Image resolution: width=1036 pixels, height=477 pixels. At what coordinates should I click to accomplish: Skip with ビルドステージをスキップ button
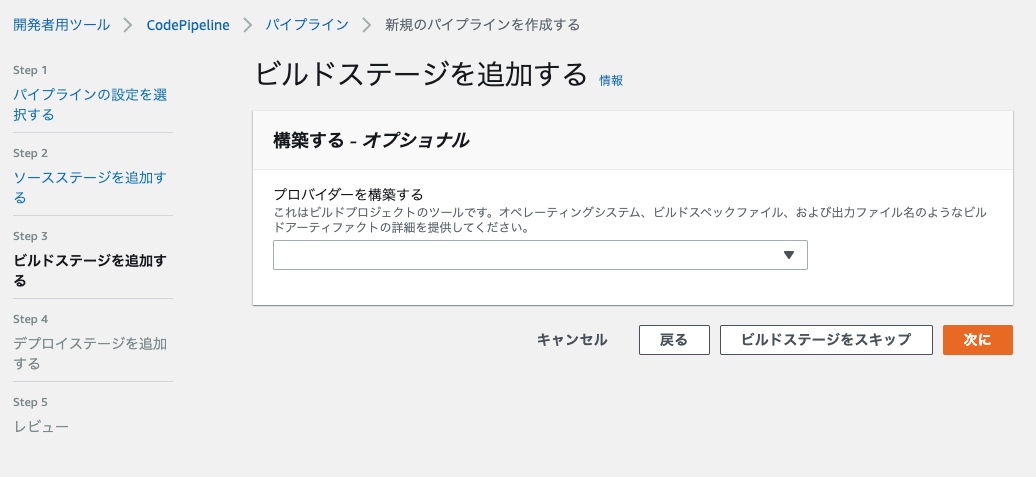click(826, 340)
